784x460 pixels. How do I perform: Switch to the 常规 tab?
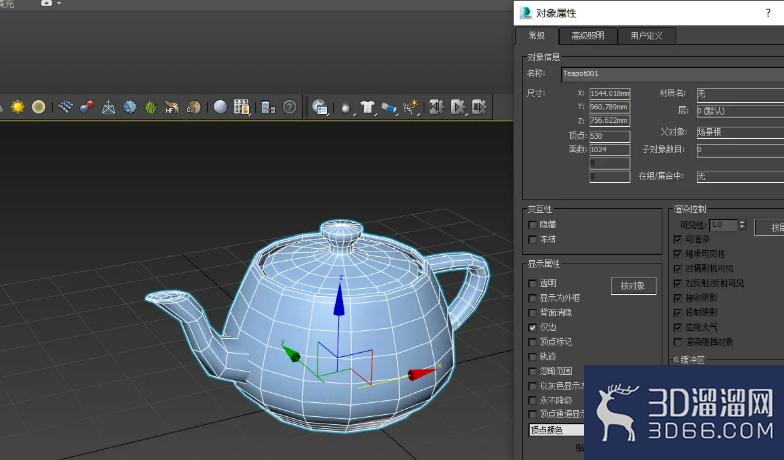[x=536, y=36]
